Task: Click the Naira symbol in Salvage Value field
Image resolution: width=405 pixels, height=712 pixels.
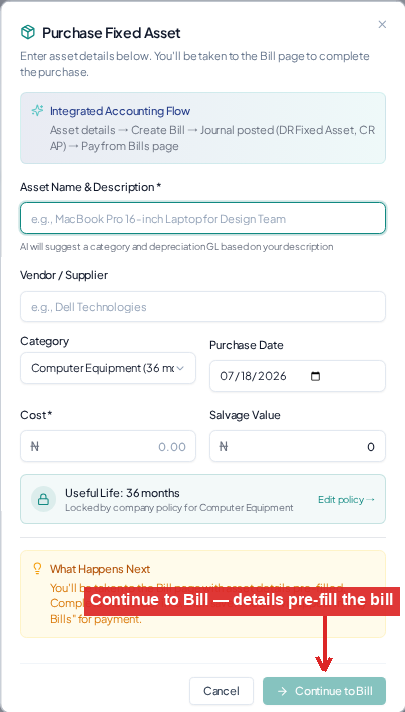Action: [x=223, y=447]
